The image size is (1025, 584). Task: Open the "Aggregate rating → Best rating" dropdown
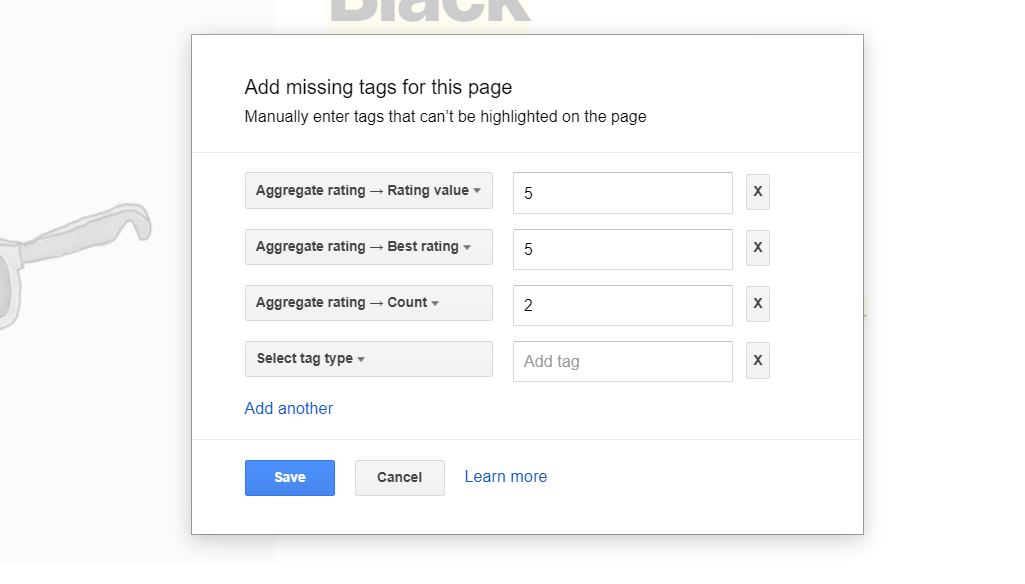click(x=368, y=247)
